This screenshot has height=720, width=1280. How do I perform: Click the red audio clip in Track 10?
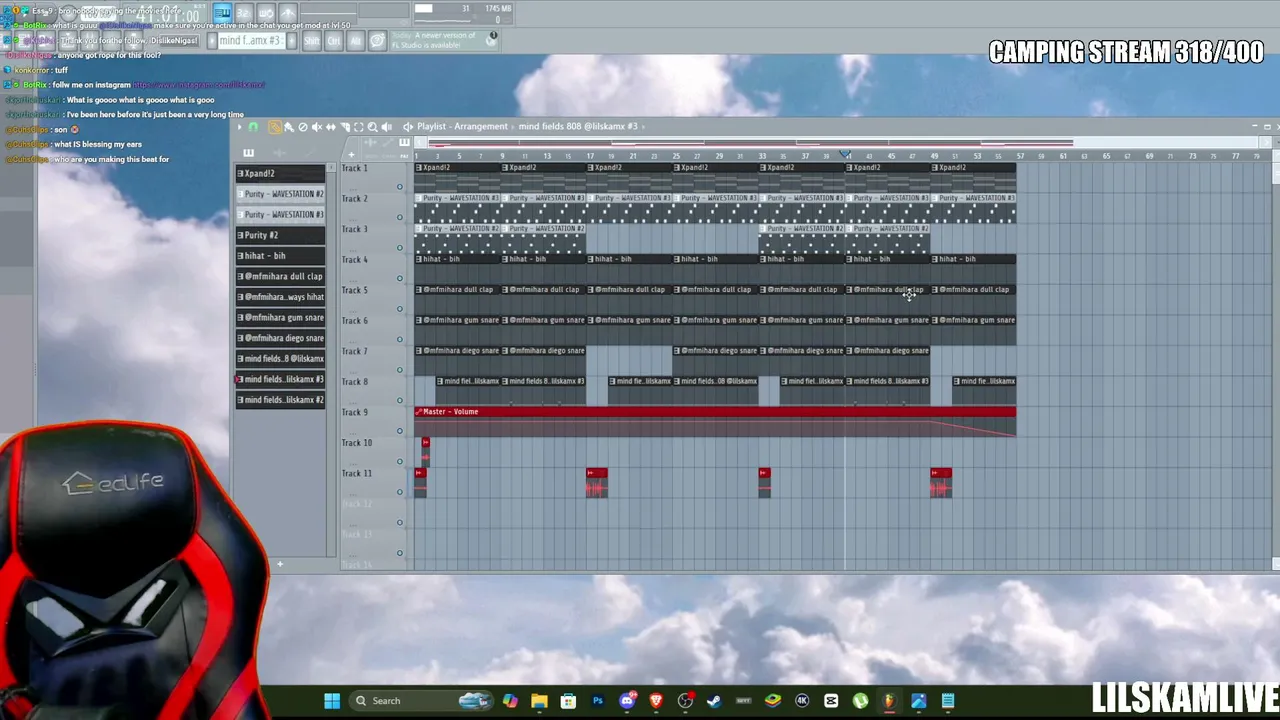click(425, 450)
